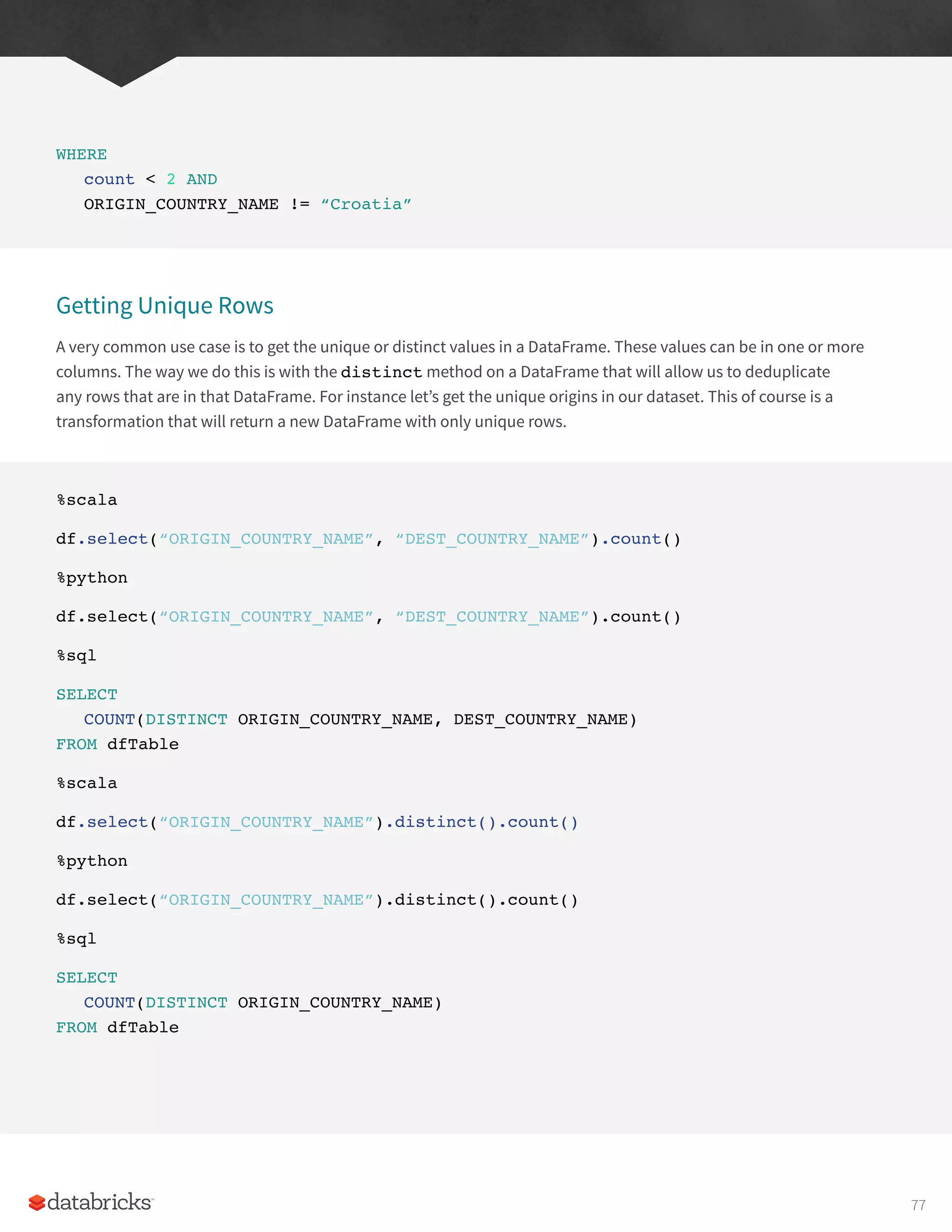Click the WHERE keyword in code
Viewport: 952px width, 1232px height.
(x=81, y=154)
